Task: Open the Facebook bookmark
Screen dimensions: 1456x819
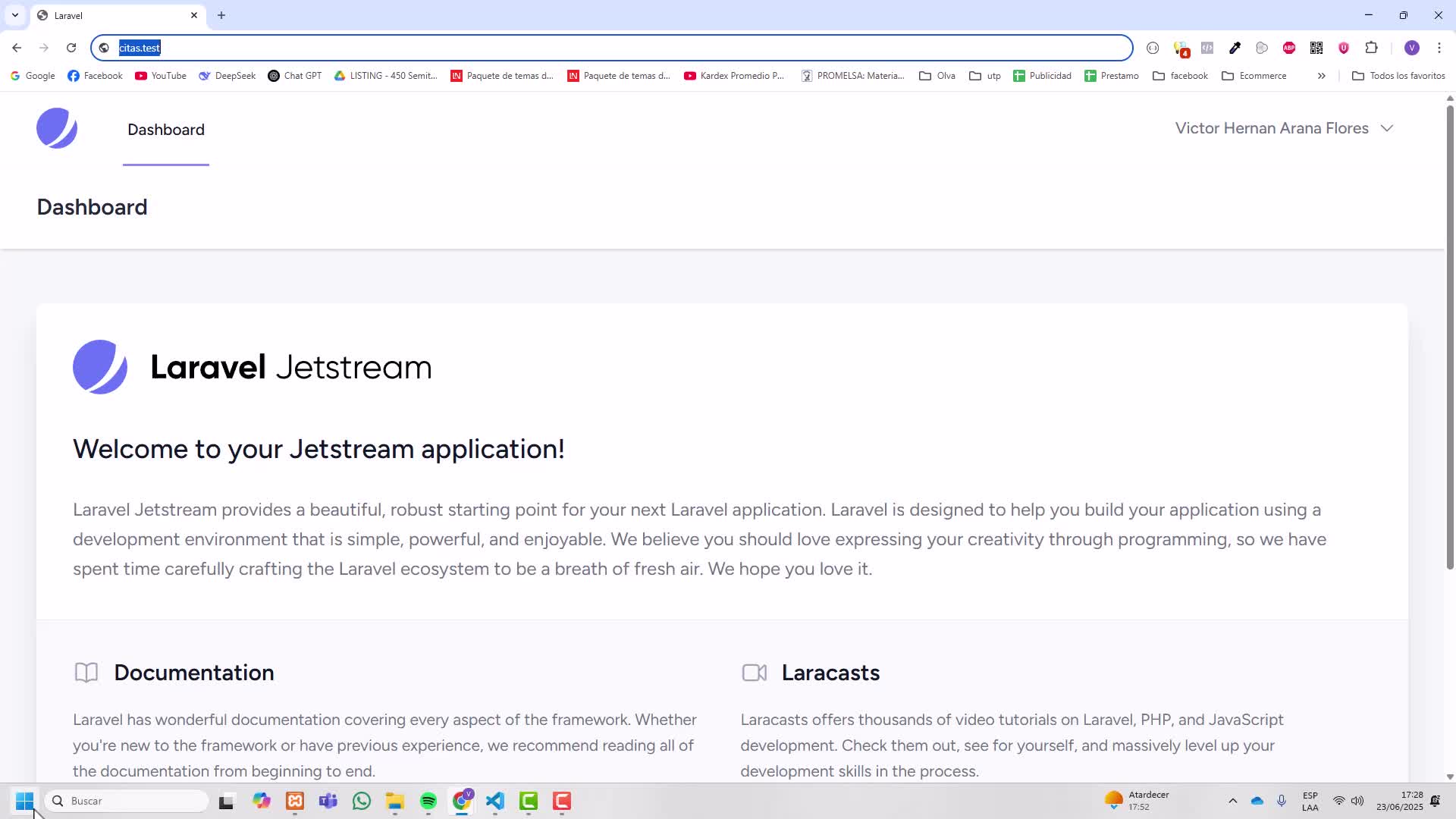Action: pos(96,76)
